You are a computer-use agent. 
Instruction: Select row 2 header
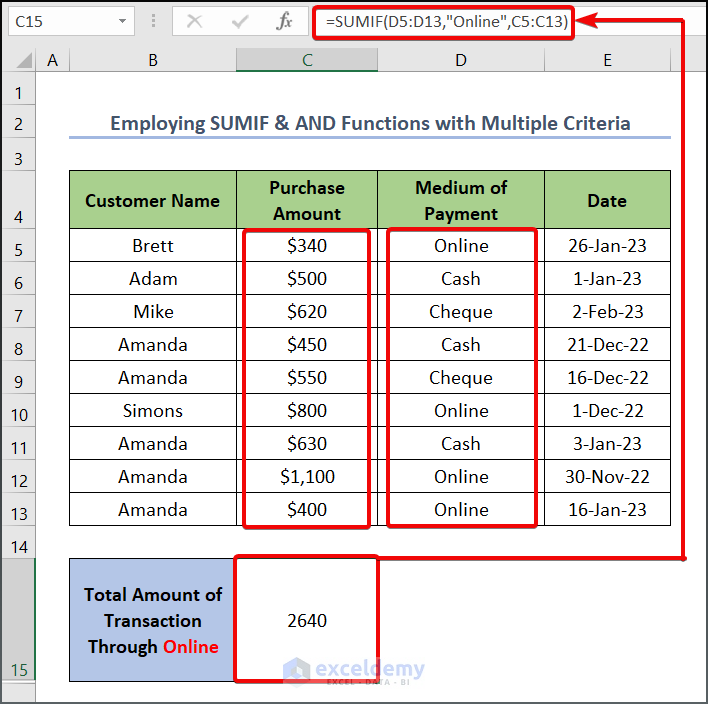tap(19, 123)
